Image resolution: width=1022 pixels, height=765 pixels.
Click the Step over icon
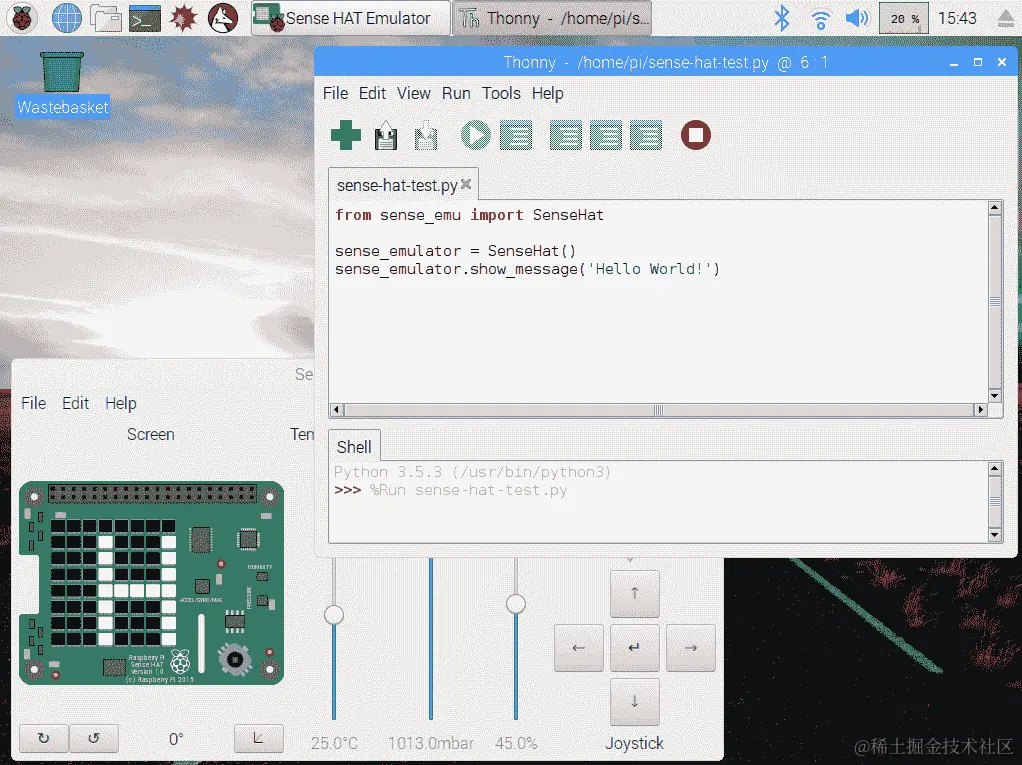coord(566,136)
